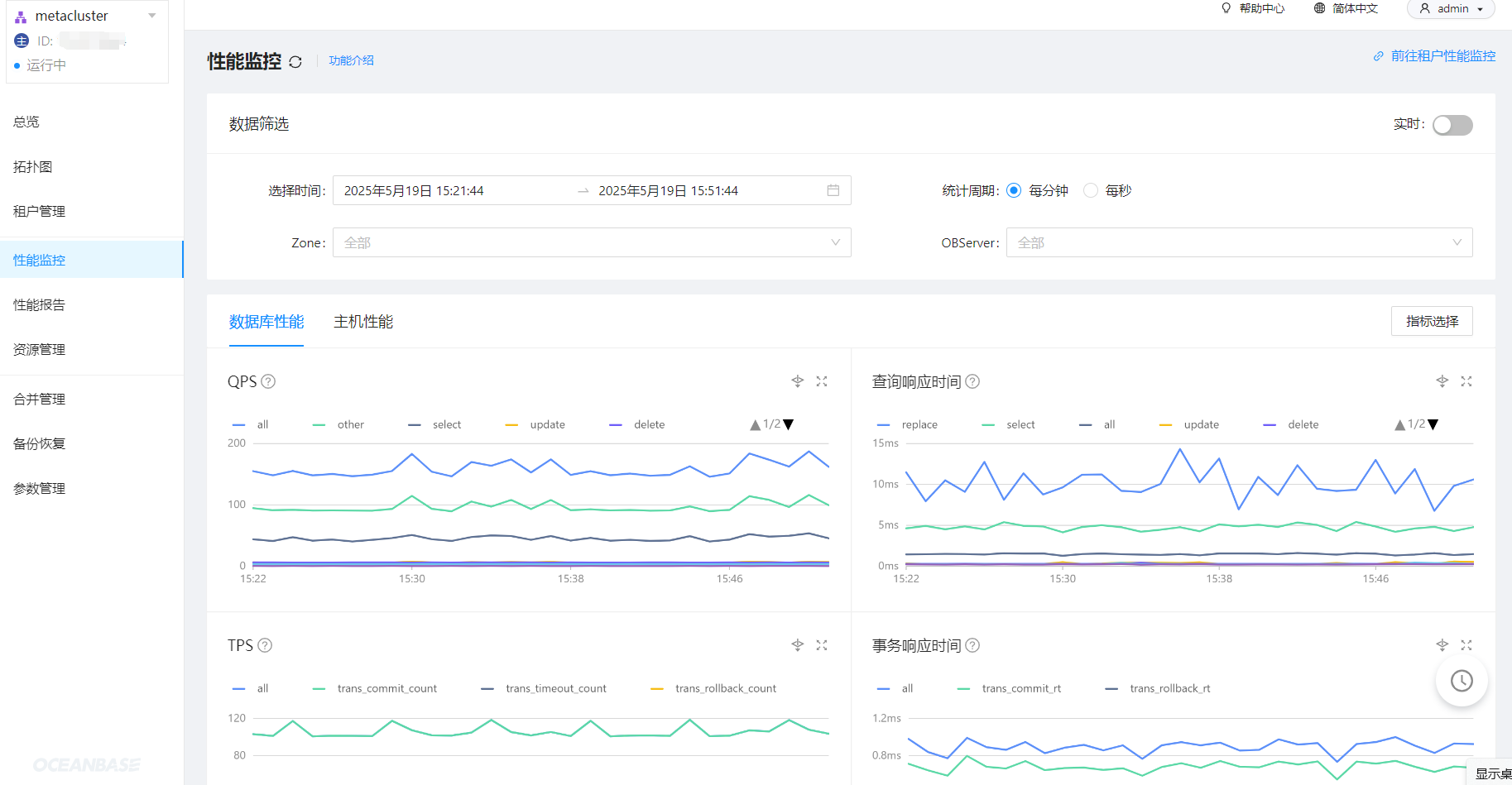Click the 指标选择 button
Screen dimensions: 1512x785
click(x=1432, y=321)
